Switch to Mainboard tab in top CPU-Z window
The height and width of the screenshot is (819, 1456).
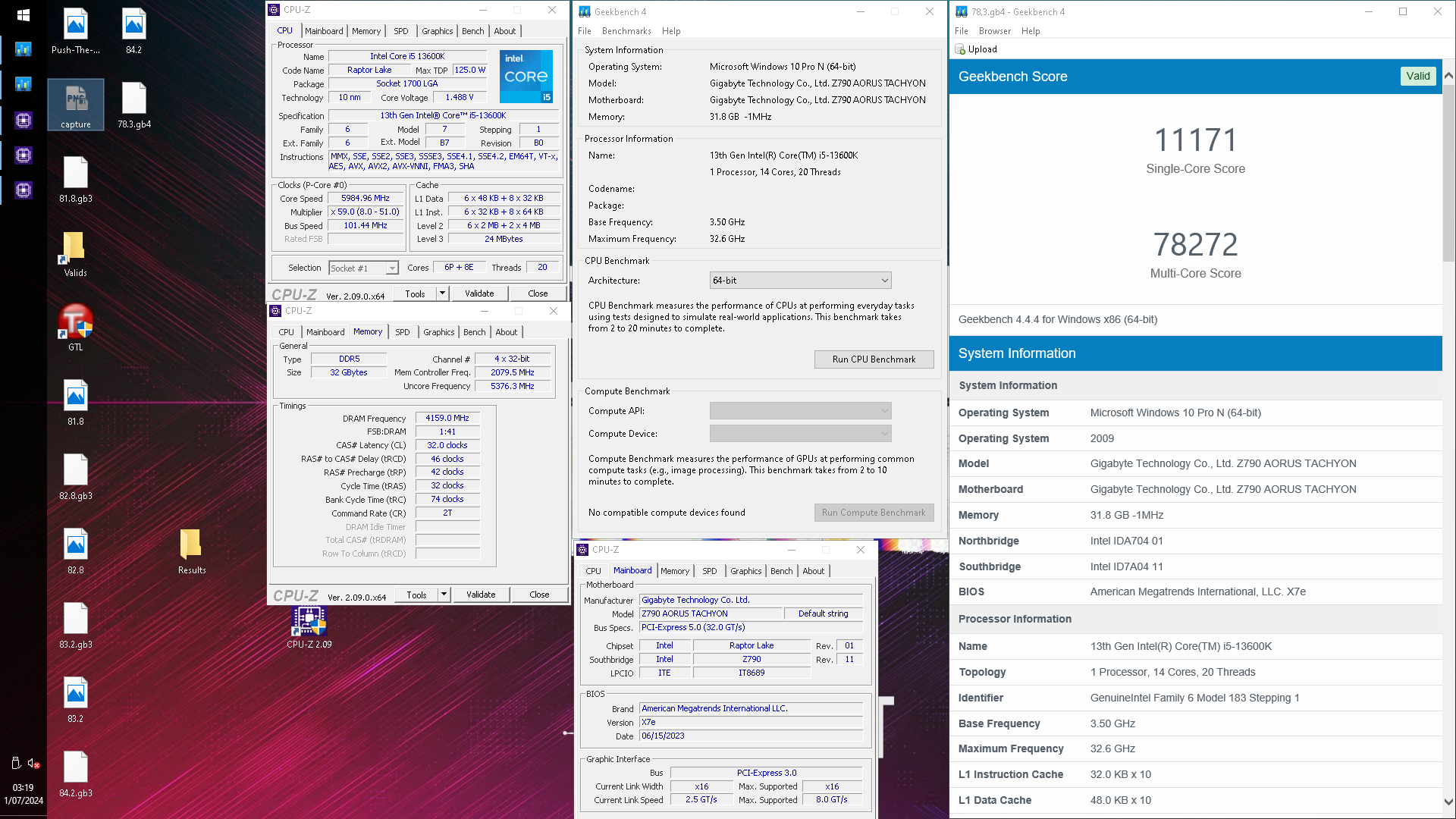tap(324, 31)
